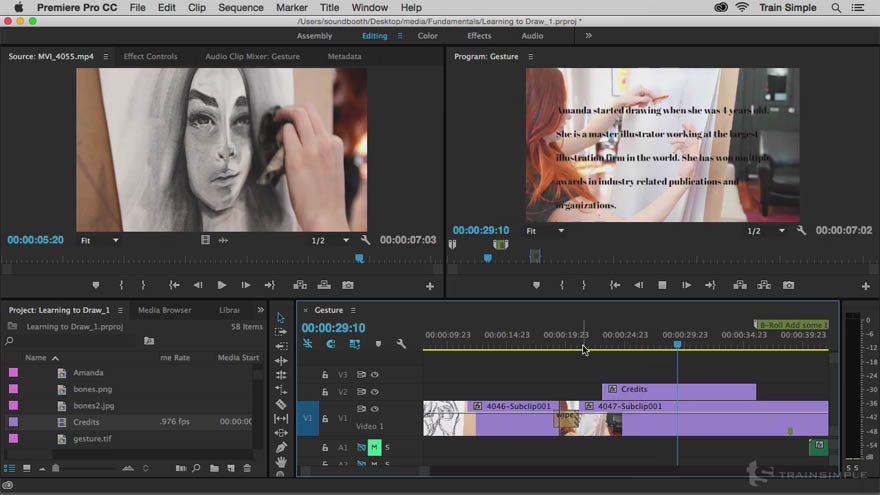Show more workspaces with double chevron
The width and height of the screenshot is (880, 495).
pyautogui.click(x=588, y=35)
